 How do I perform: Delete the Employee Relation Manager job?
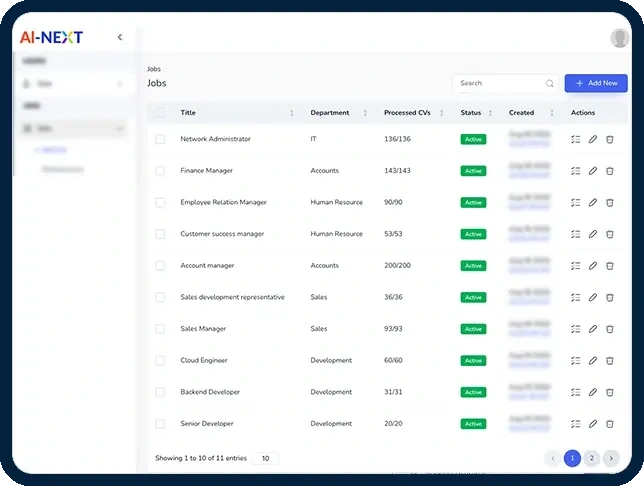610,203
